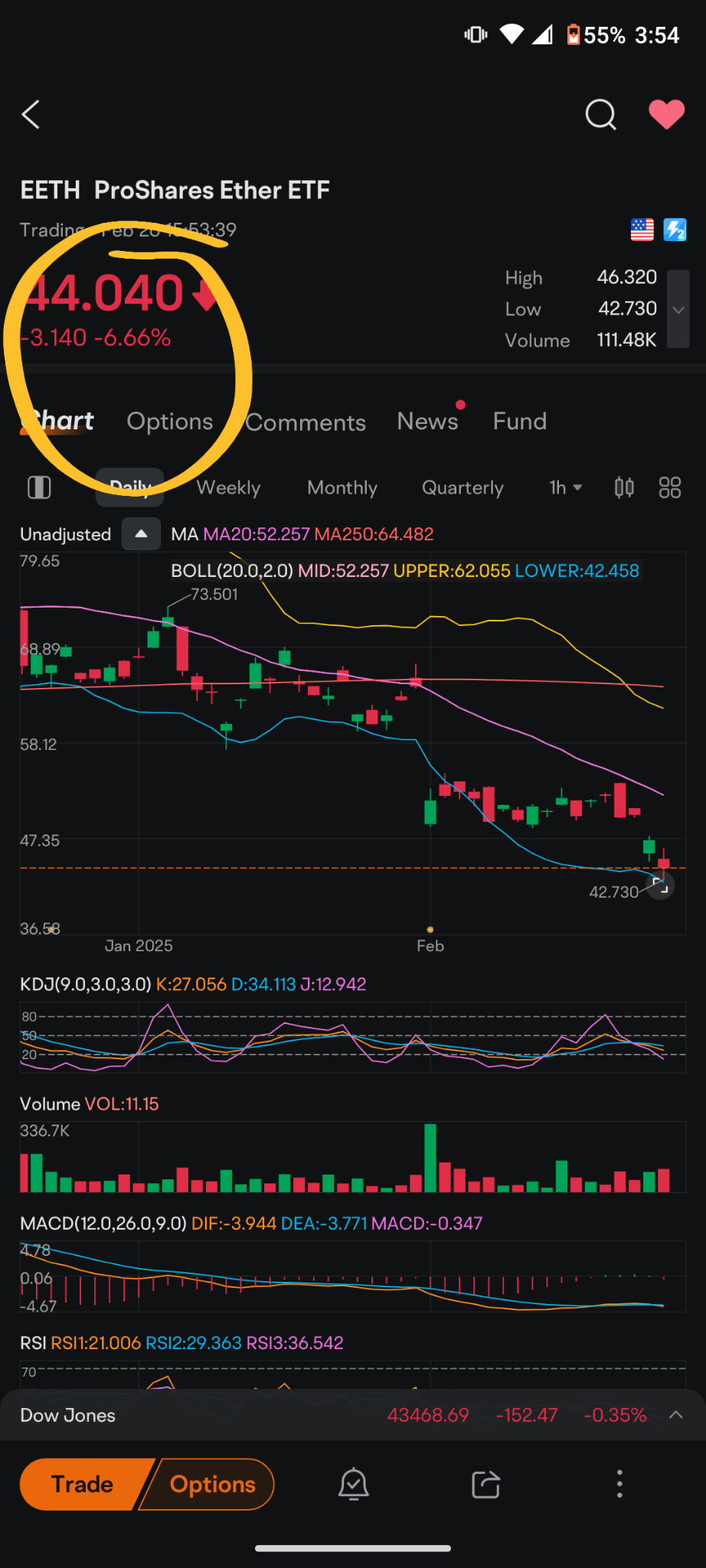Tap the Dow Jones -0.35% change
Screen dimensions: 706x1568
click(615, 1415)
